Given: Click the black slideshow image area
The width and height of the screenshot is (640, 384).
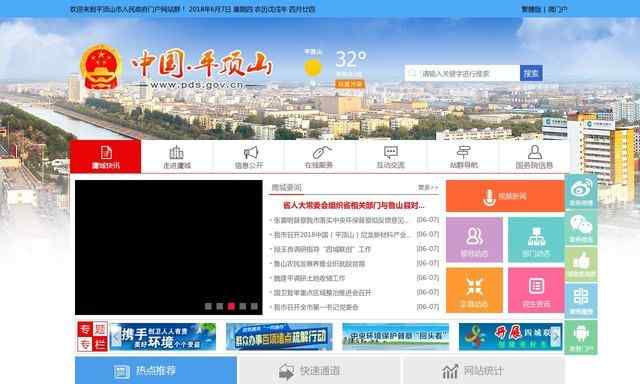Looking at the screenshot, I should click(x=169, y=247).
